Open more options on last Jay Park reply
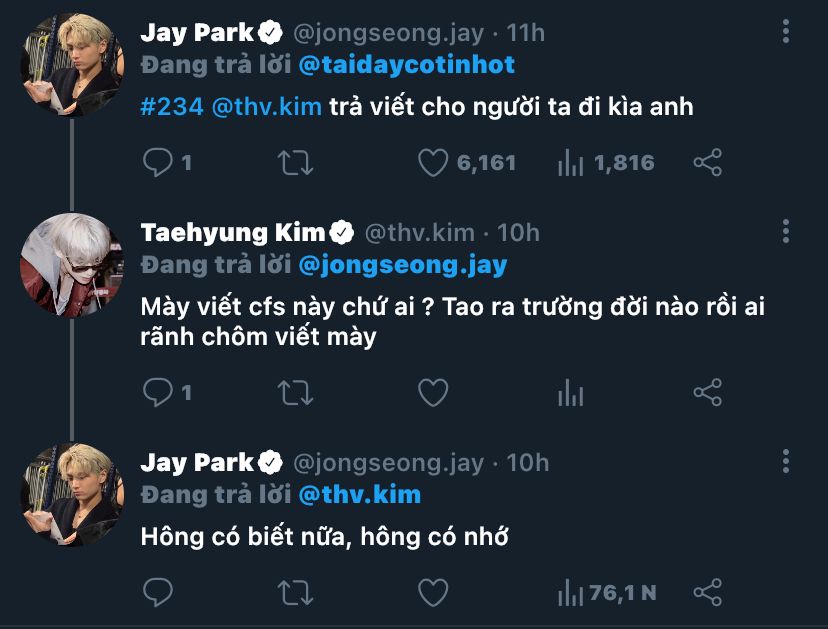Image resolution: width=828 pixels, height=629 pixels. pos(787,463)
